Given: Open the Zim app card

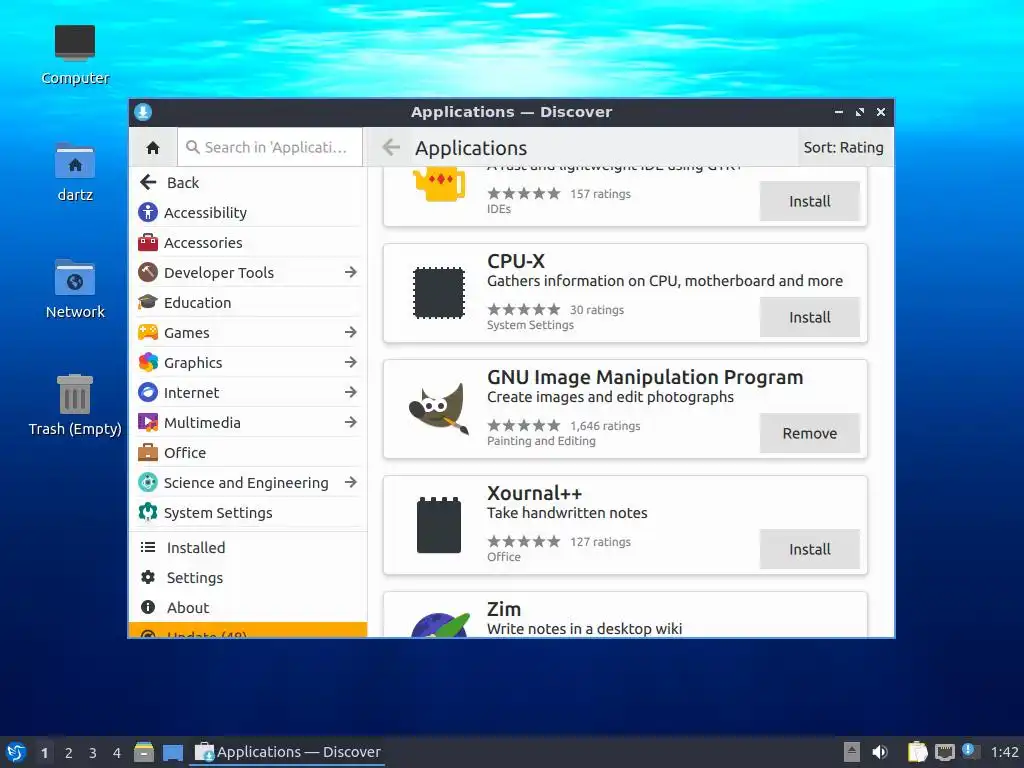Looking at the screenshot, I should click(625, 615).
